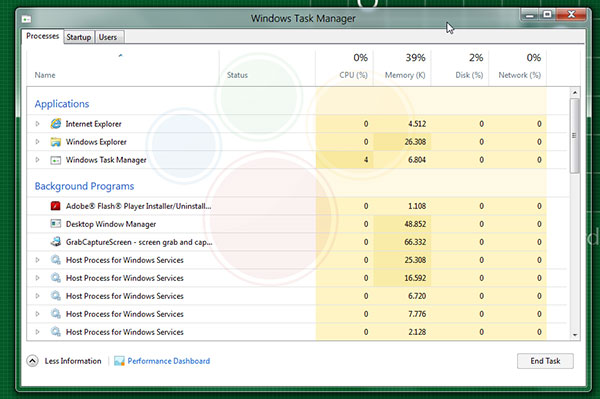Click the Adobe Flash Player red icon
The height and width of the screenshot is (399, 600).
55,206
